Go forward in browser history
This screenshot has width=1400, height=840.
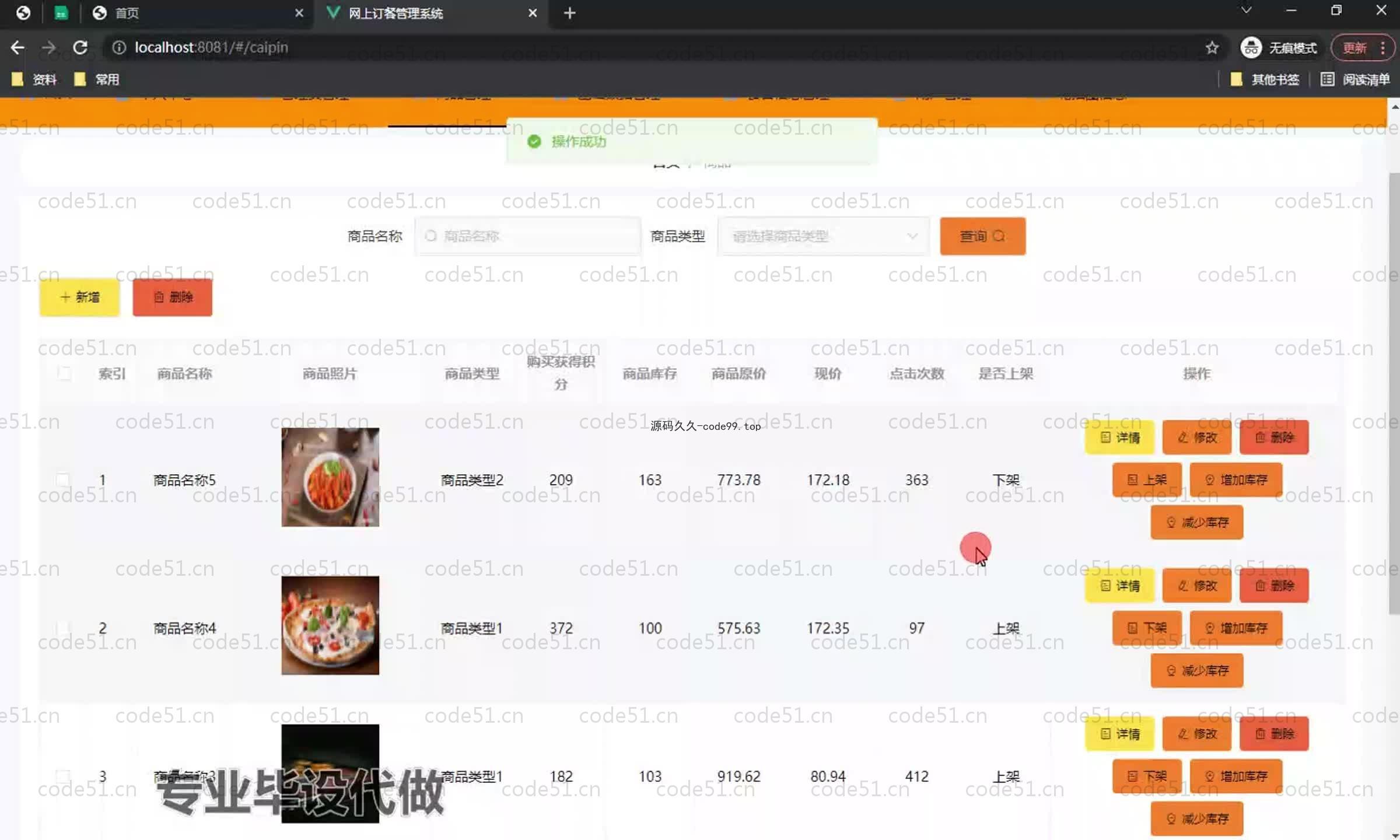click(49, 47)
